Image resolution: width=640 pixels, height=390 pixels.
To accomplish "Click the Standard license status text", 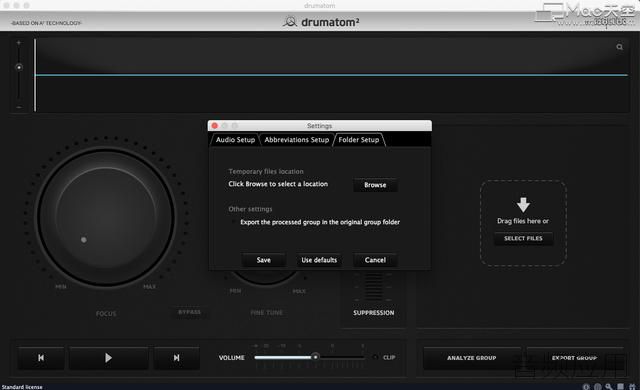I will tap(22, 387).
